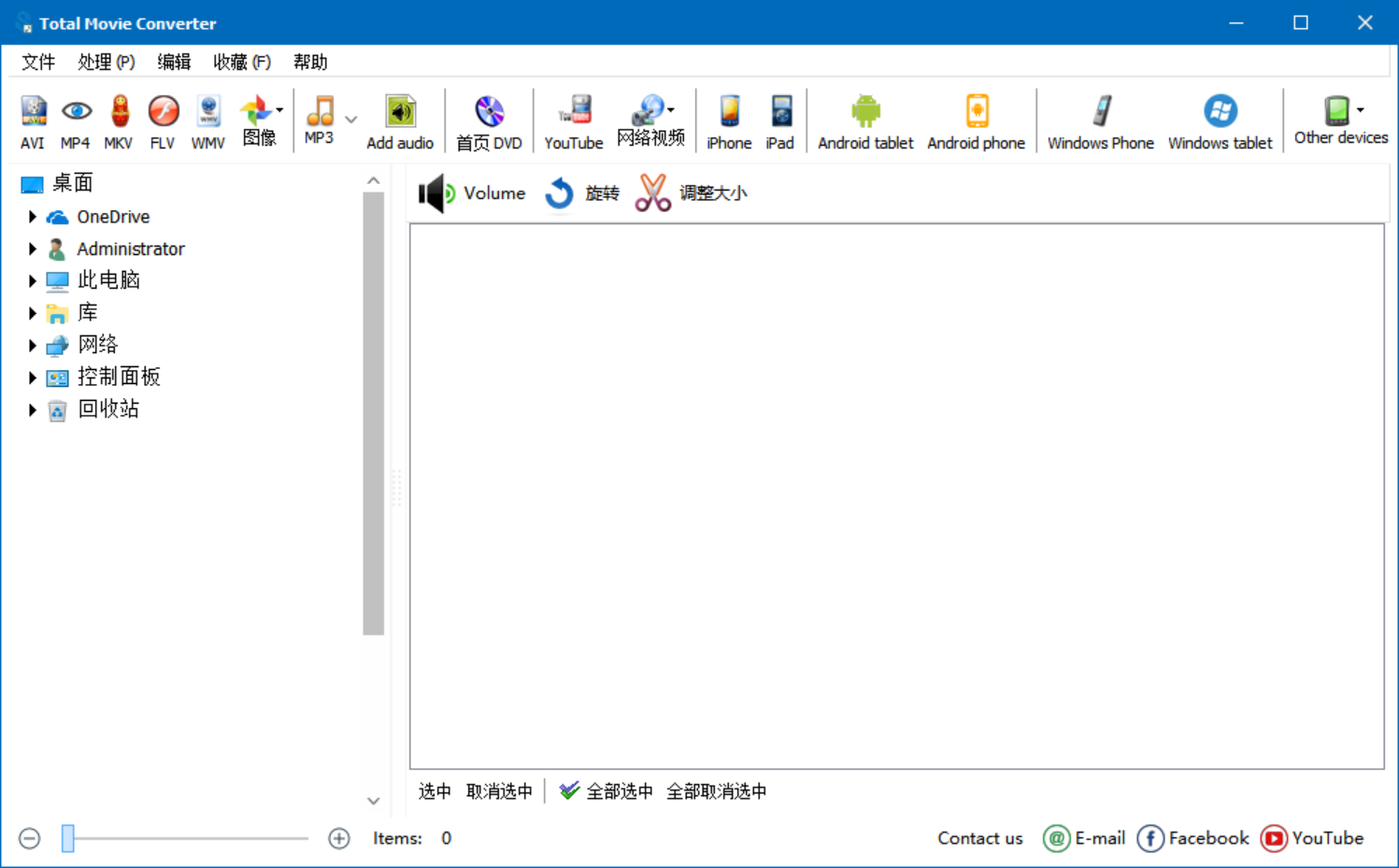The image size is (1399, 868).
Task: Select OneDrive folder label
Action: 113,217
